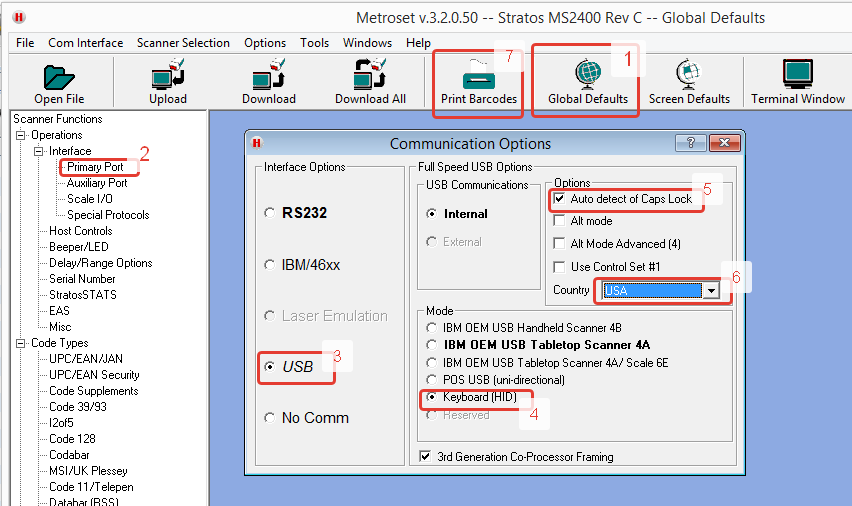The image size is (852, 506).
Task: Select IBM OEM USB Tabletop Scanner 4A/Scale 6E
Action: 431,363
